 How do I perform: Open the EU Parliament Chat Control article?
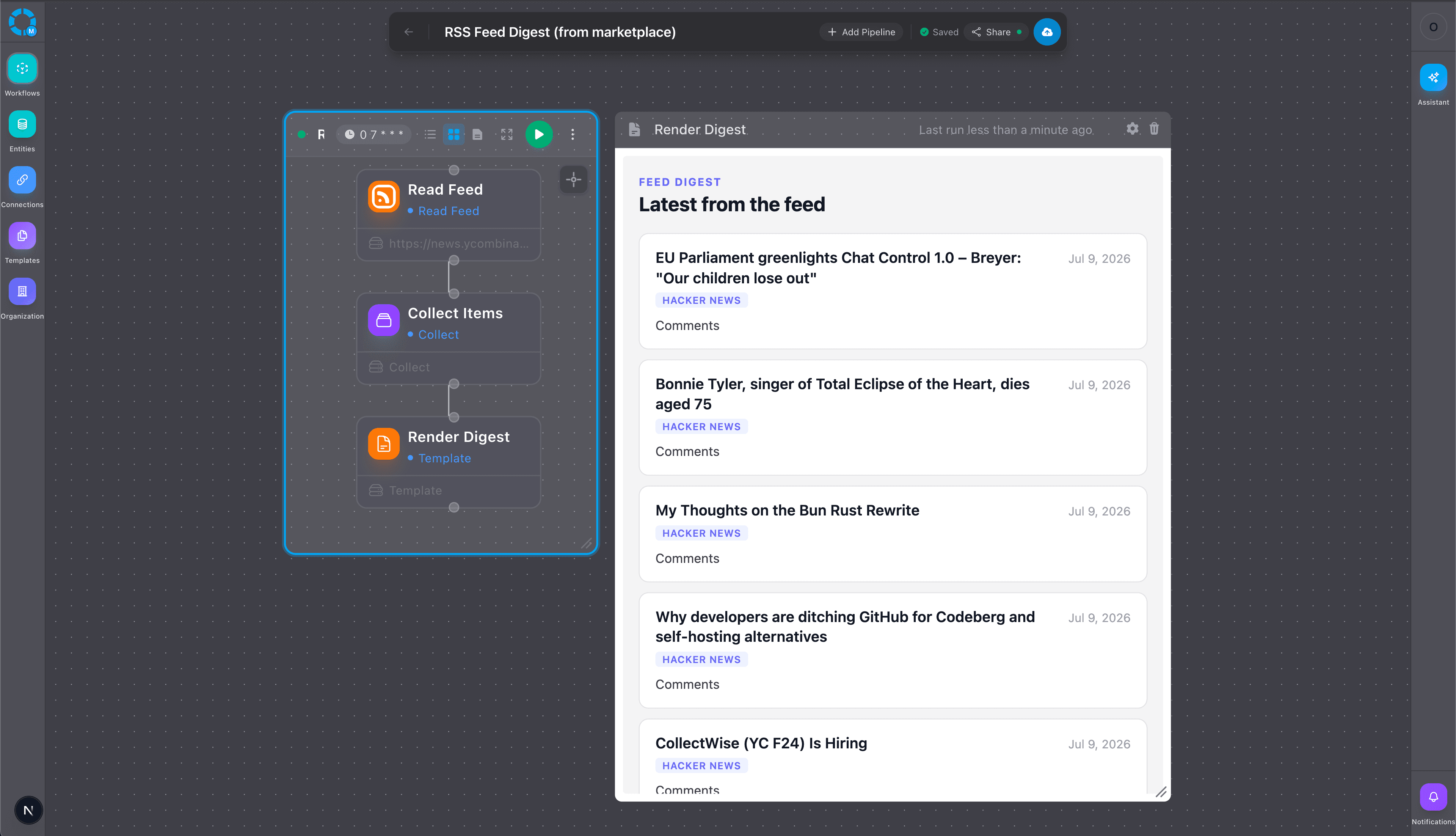click(838, 268)
